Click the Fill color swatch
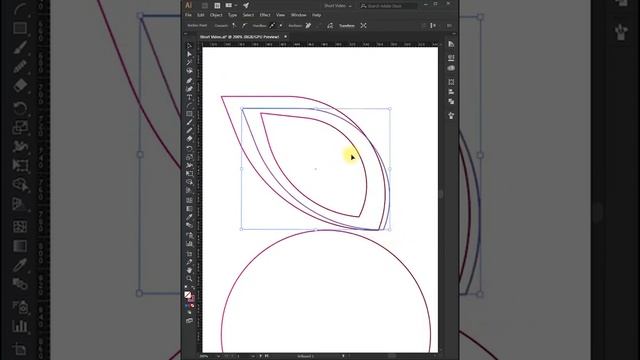The image size is (640, 360). pos(188,294)
